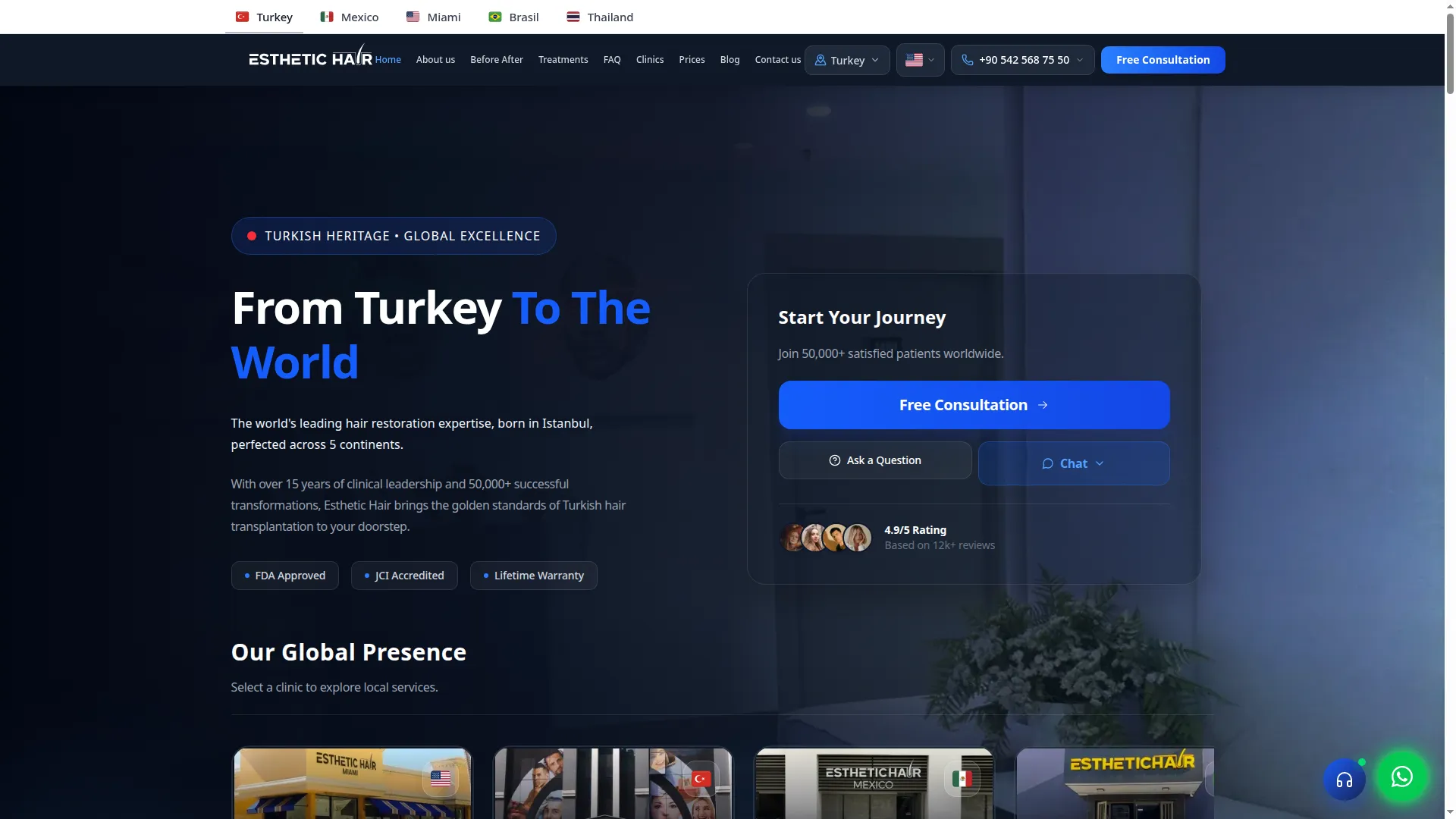
Task: Click the Turkey flag icon in the top bar
Action: point(242,17)
